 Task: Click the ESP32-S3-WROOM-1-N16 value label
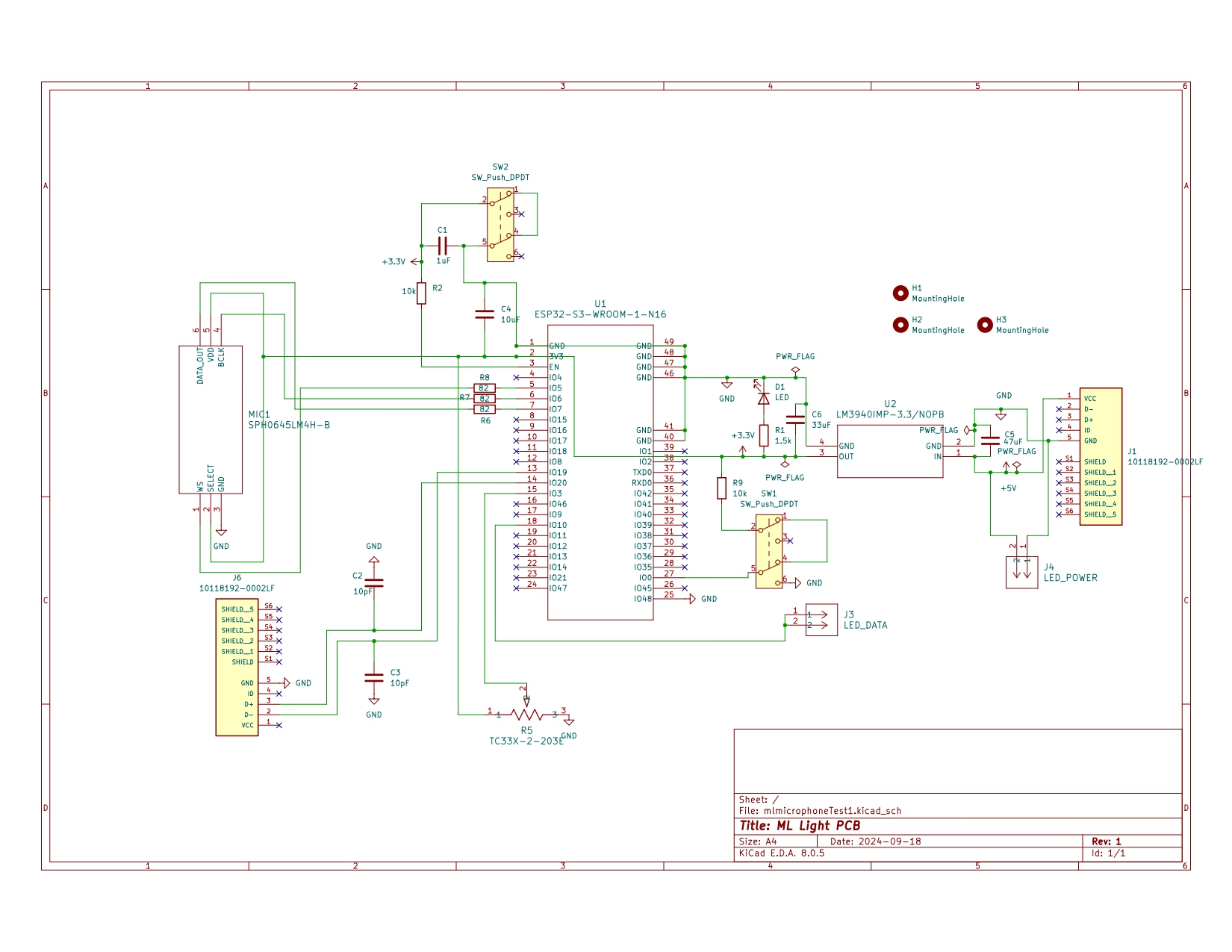click(x=600, y=314)
